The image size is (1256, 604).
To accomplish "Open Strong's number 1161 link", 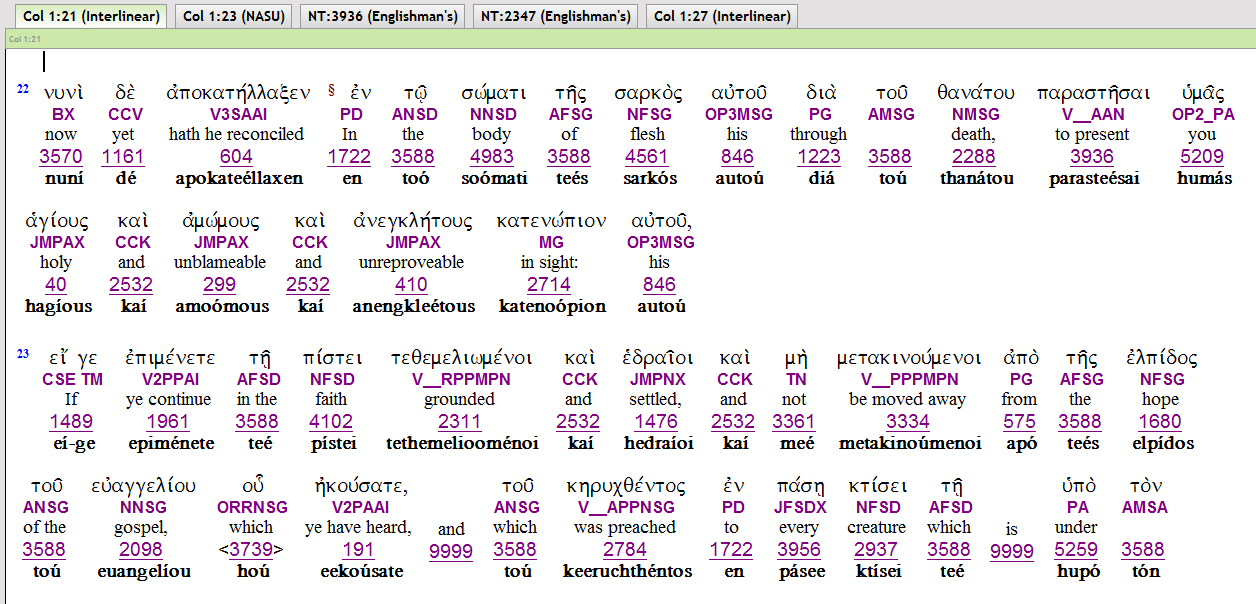I will tap(124, 157).
